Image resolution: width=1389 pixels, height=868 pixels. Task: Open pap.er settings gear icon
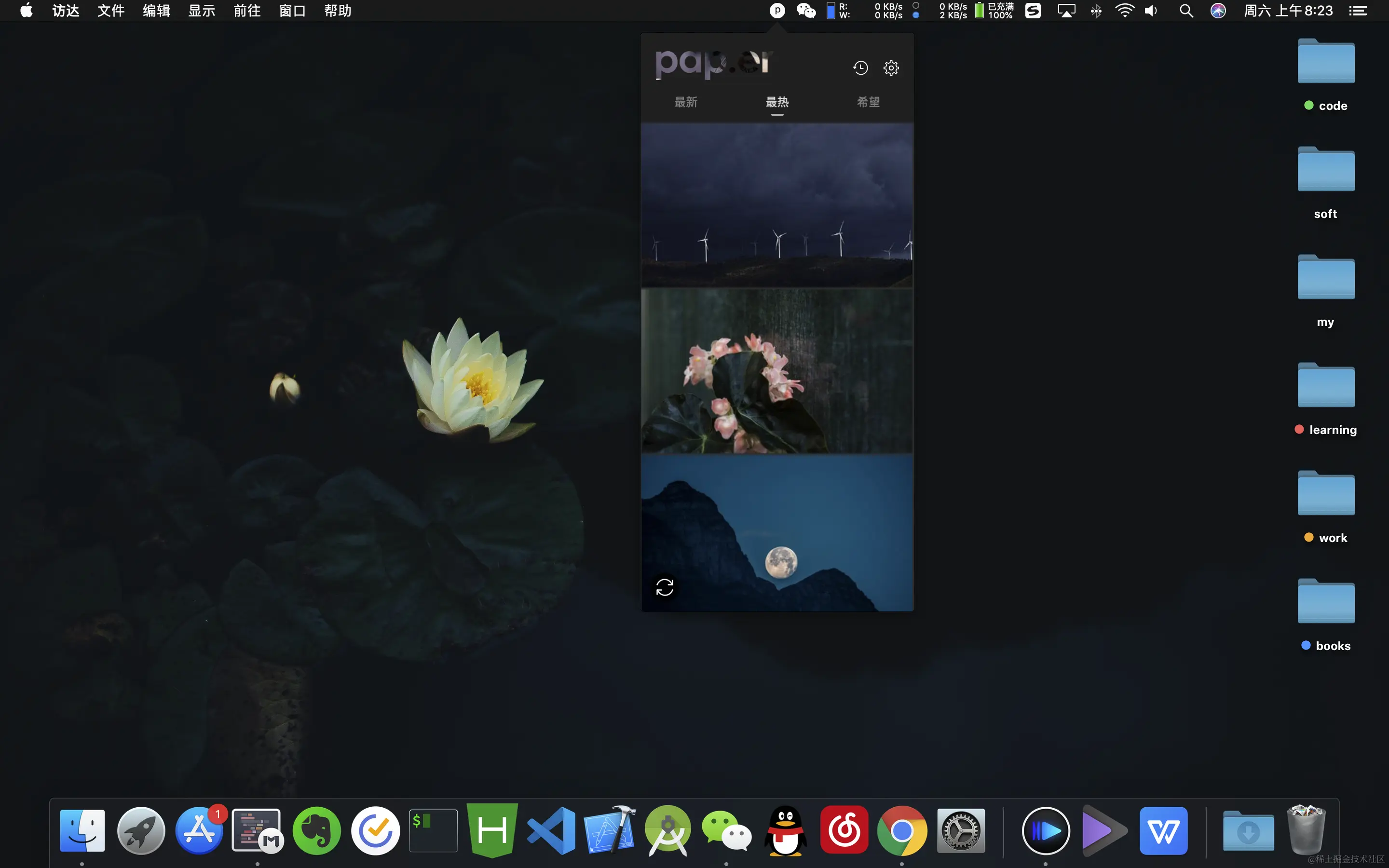click(891, 68)
